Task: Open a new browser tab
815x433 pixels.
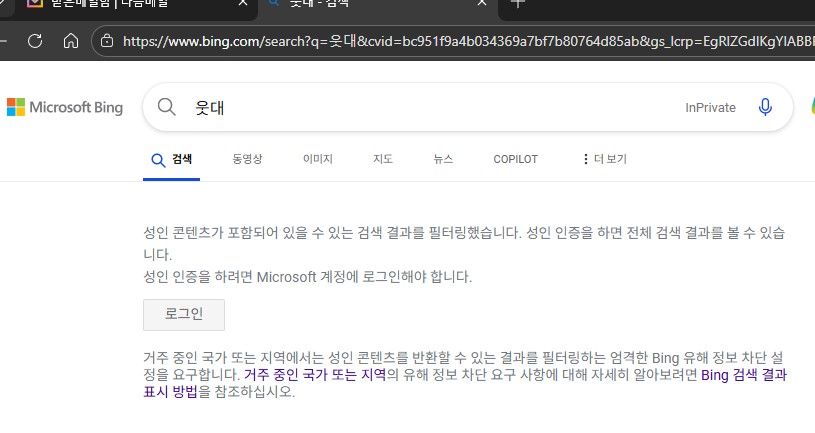Action: coord(517,3)
